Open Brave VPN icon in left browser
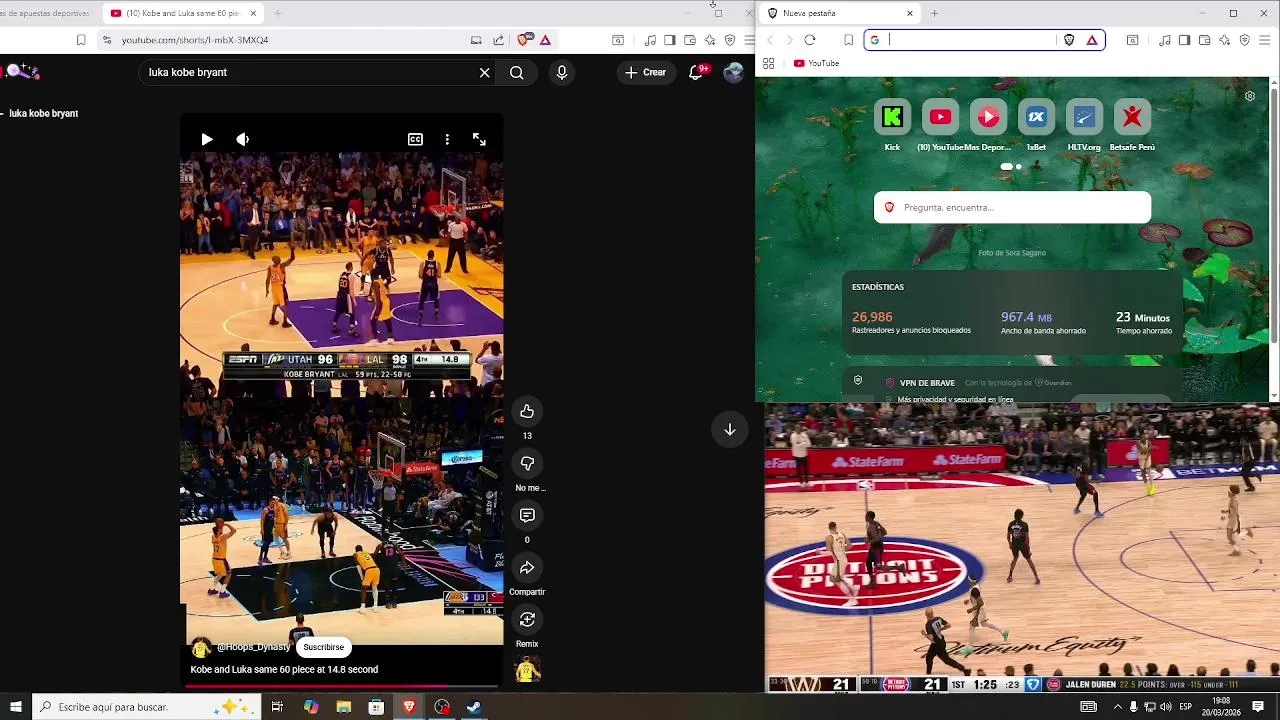The height and width of the screenshot is (720, 1280). (730, 40)
